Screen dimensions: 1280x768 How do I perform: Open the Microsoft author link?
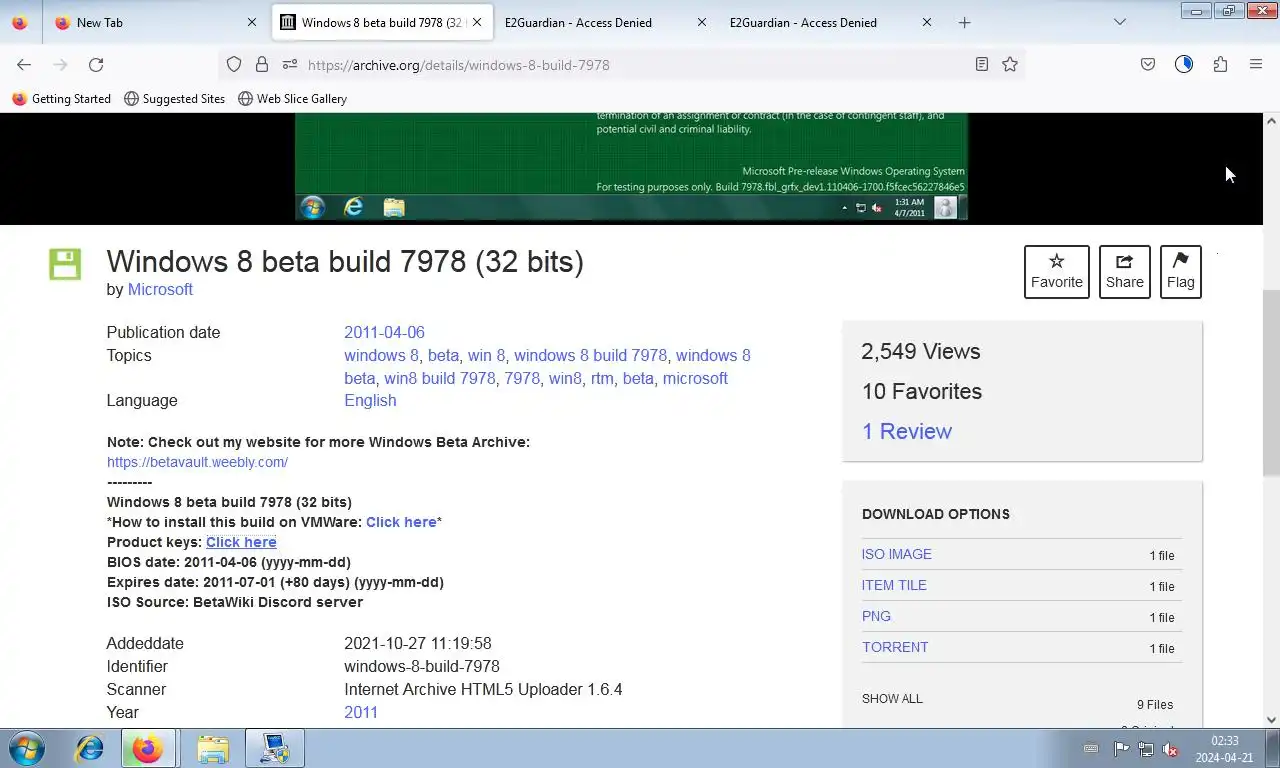pos(160,289)
